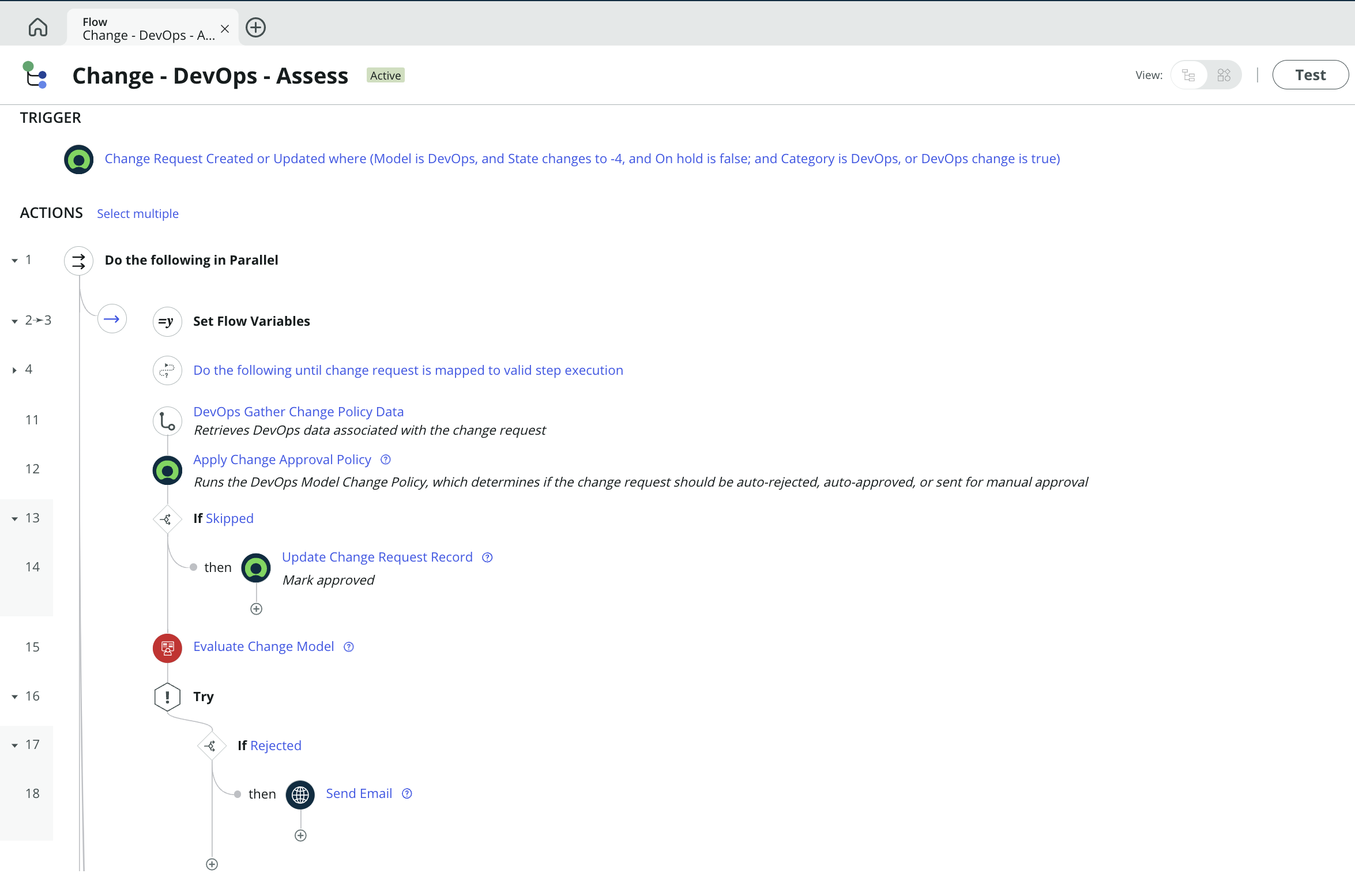Show help for Evaluate Change Model
1355x896 pixels.
(x=349, y=647)
